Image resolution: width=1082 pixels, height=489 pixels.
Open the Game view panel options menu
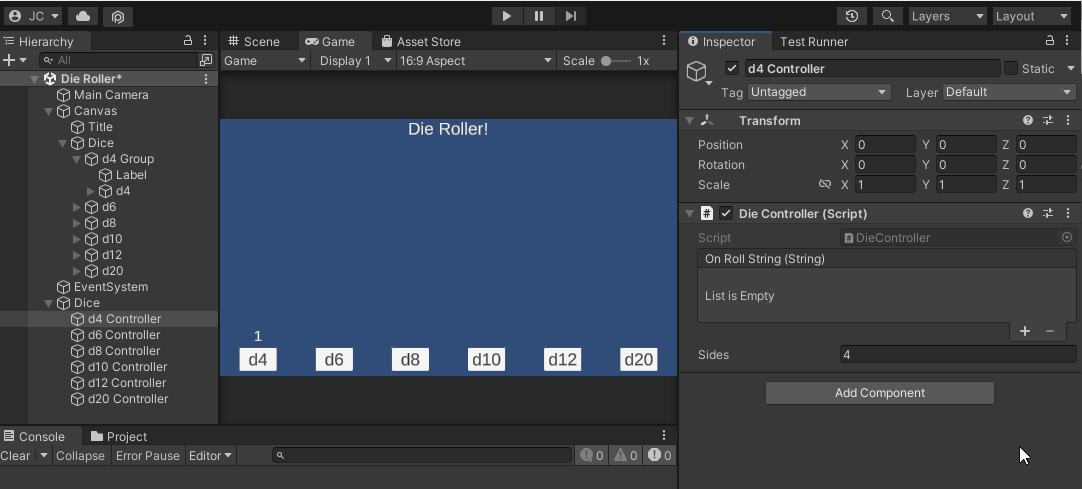664,41
